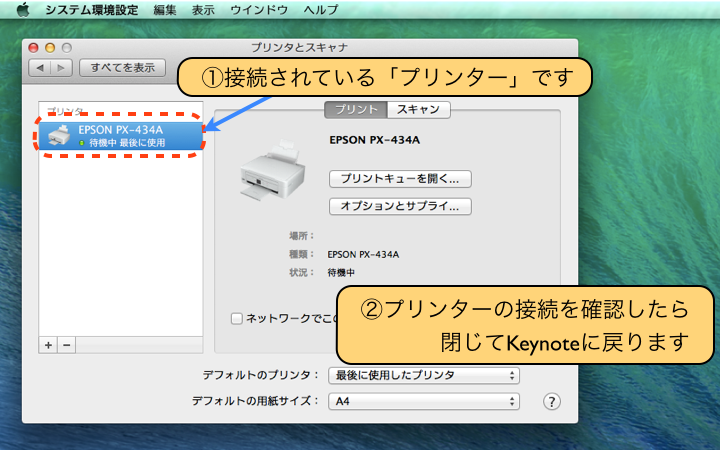Click the すべてを表示 button
Screen dimensions: 720x450
[123, 68]
